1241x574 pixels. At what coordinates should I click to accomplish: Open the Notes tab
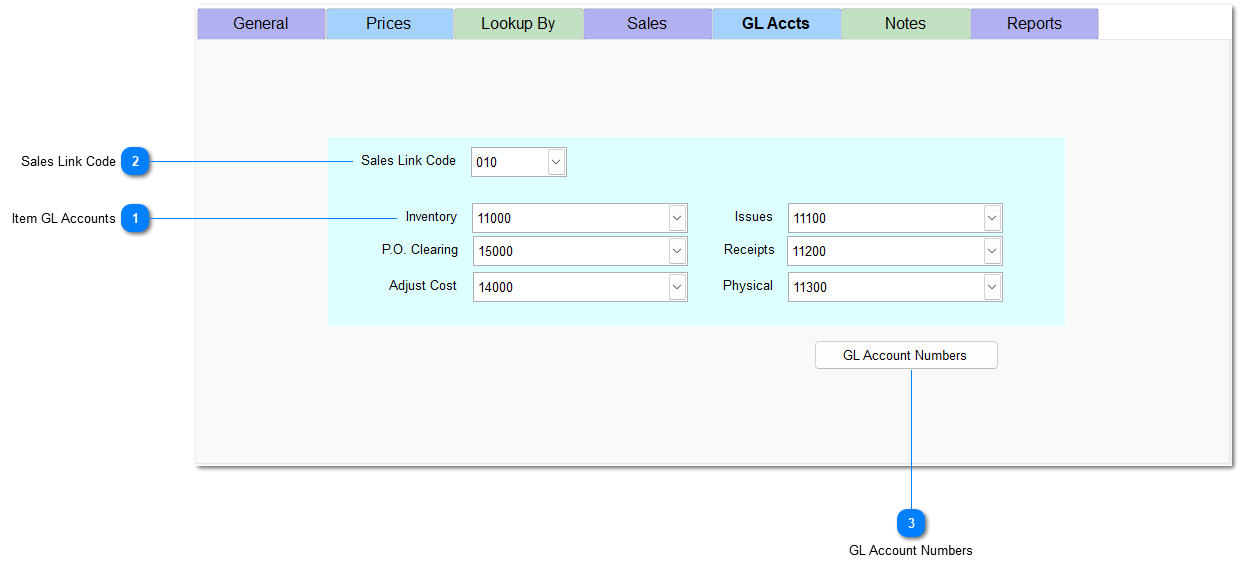(x=905, y=24)
